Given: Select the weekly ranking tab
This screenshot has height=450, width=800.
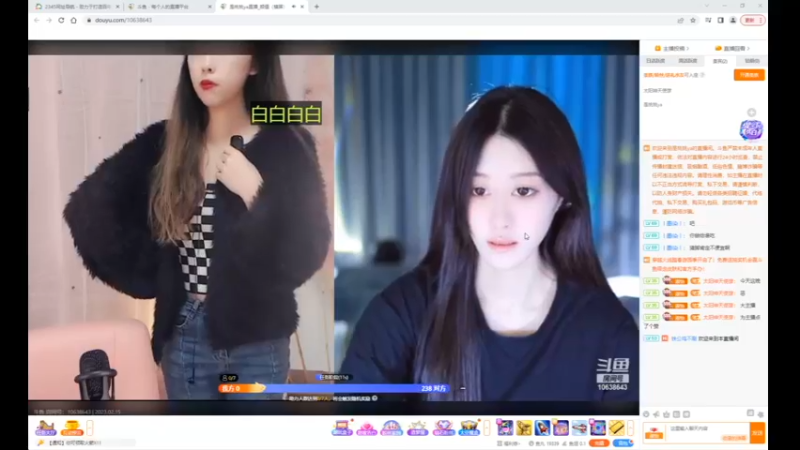Looking at the screenshot, I should tap(687, 61).
